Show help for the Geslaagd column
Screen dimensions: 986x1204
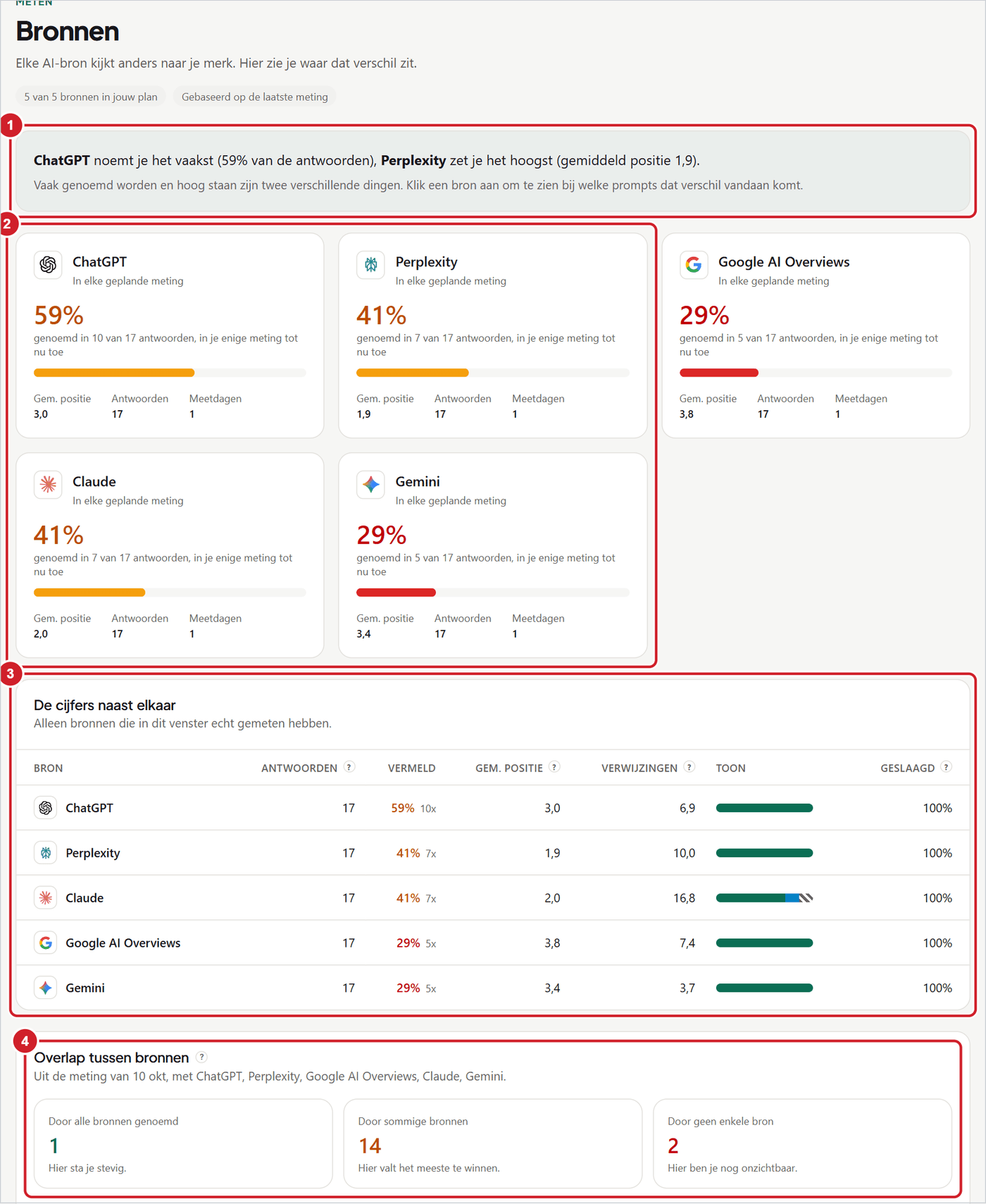tap(947, 767)
